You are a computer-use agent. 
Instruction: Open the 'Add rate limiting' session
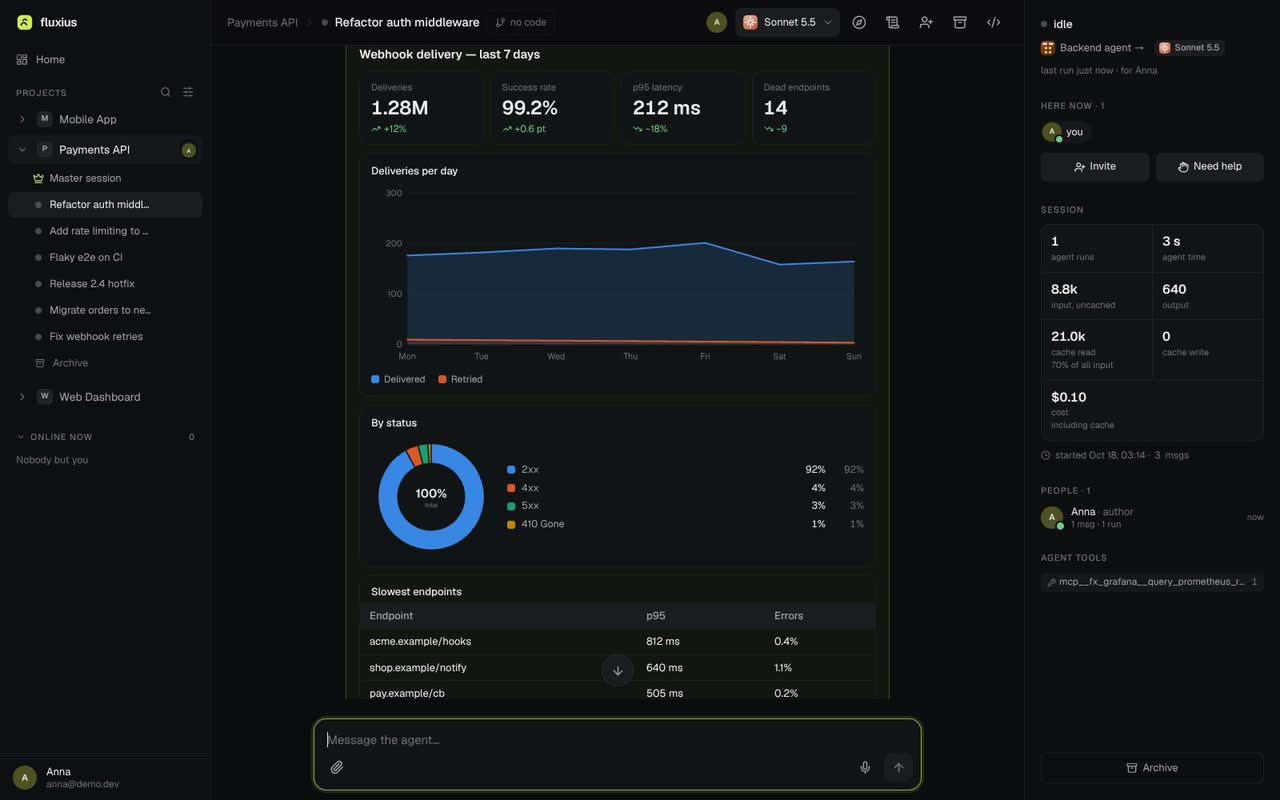coord(105,231)
